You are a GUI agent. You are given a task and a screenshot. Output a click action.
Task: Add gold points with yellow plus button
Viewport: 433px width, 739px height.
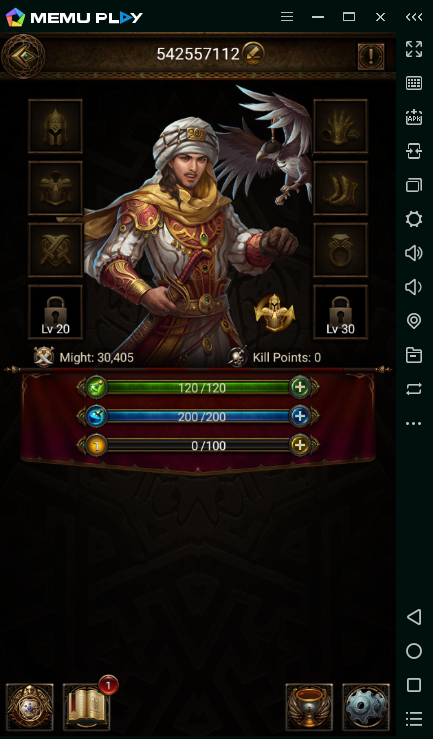(300, 445)
